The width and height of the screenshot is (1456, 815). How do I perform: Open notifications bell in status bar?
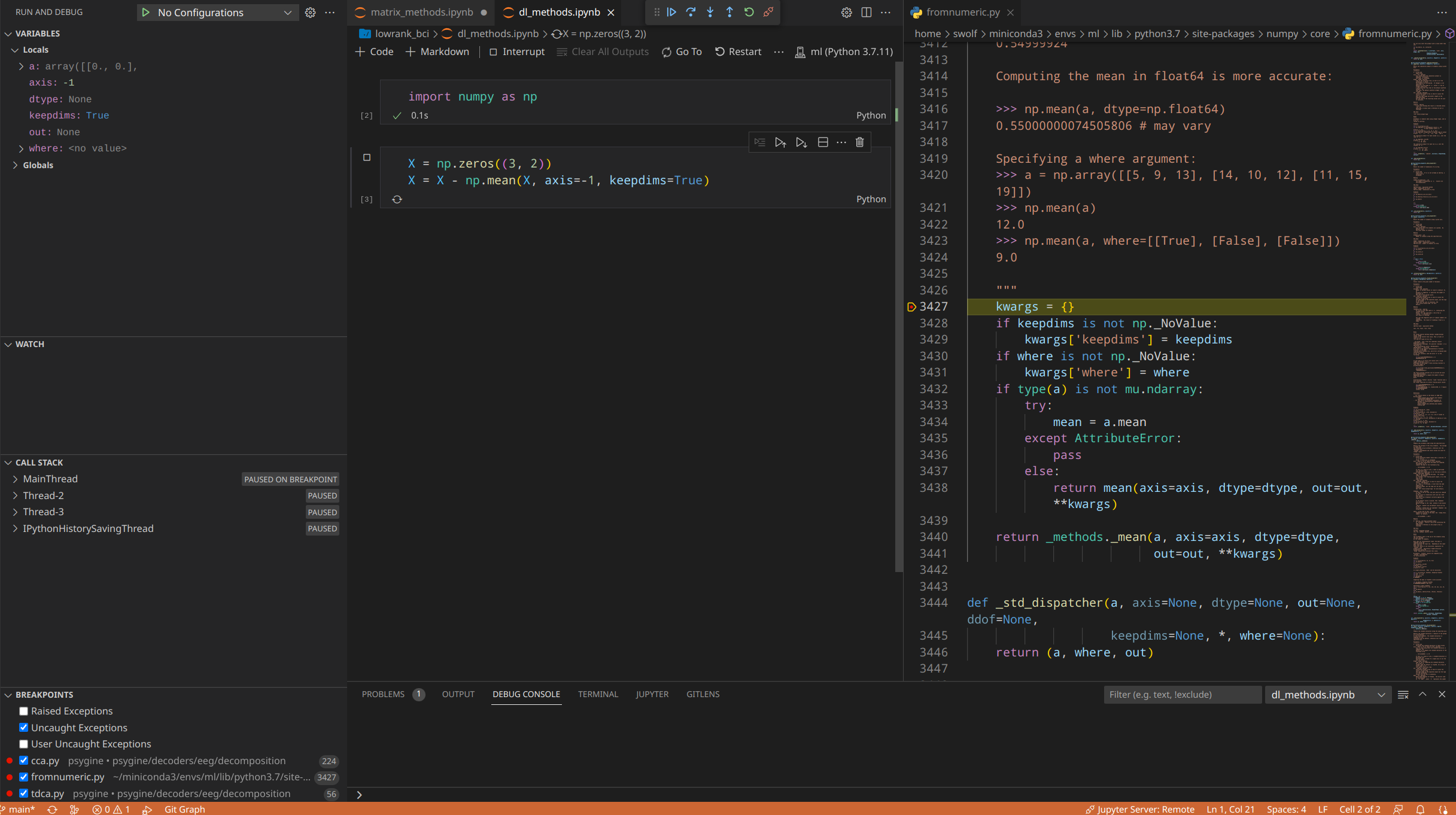point(1420,809)
